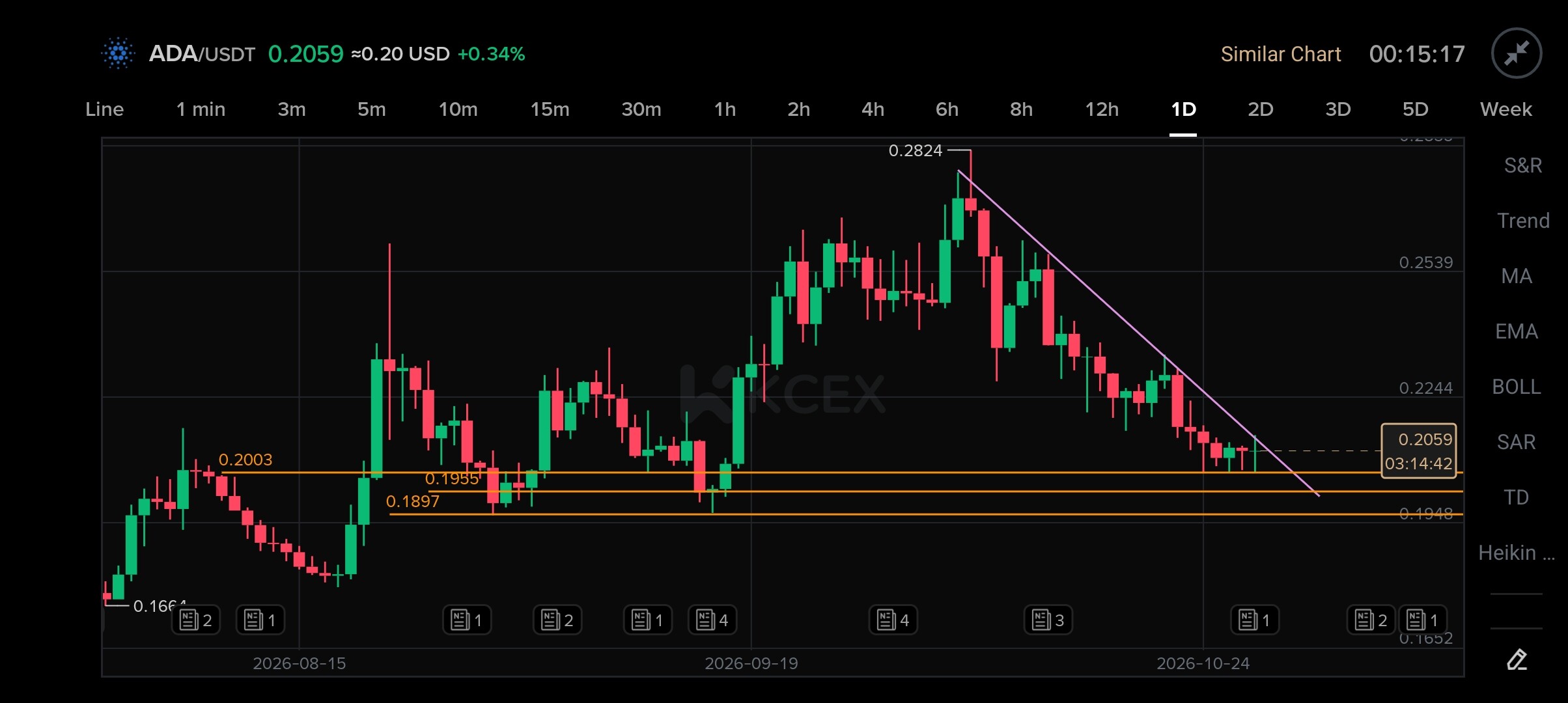
Task: Open news marker with 2 beside the rightmost marker
Action: coord(1371,620)
